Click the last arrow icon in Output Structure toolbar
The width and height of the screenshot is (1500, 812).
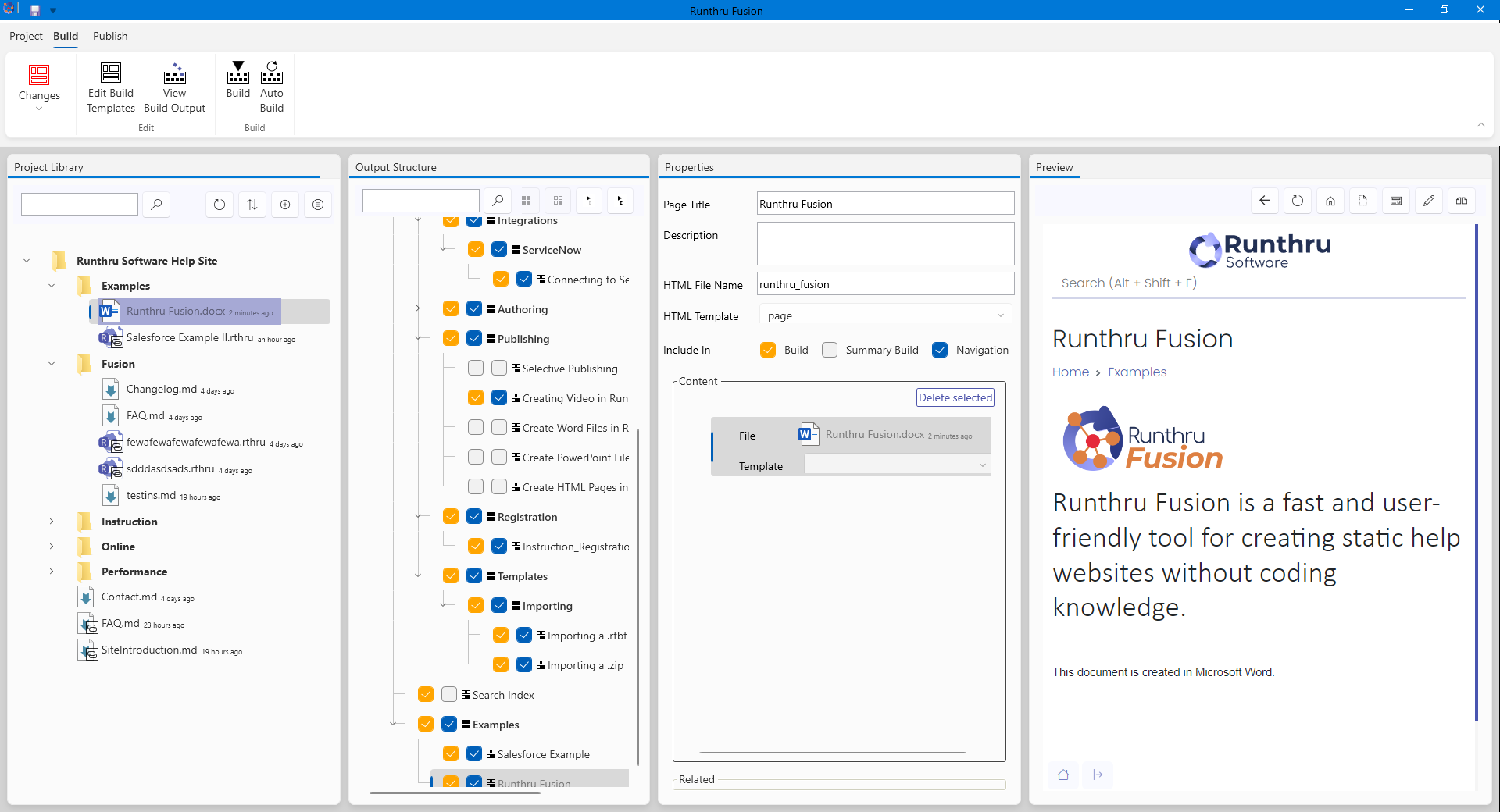tap(620, 201)
